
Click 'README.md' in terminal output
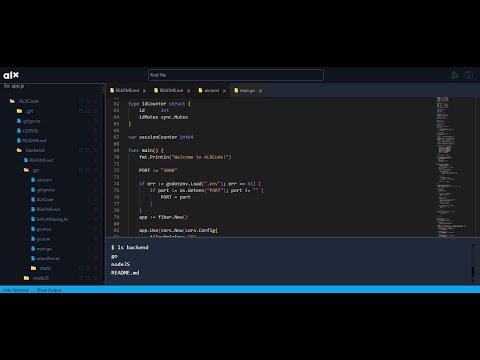[125, 273]
